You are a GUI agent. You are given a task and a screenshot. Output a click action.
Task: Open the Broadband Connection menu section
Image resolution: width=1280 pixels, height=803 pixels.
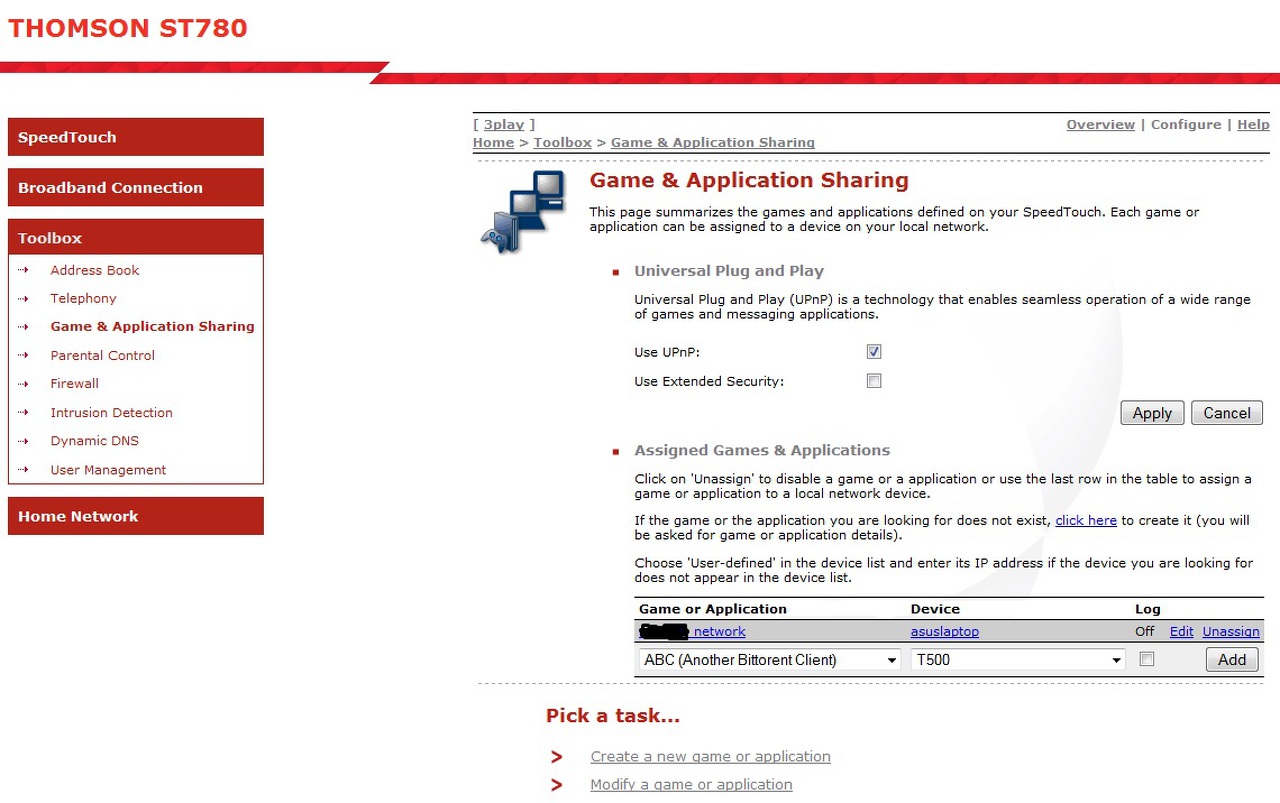tap(136, 187)
